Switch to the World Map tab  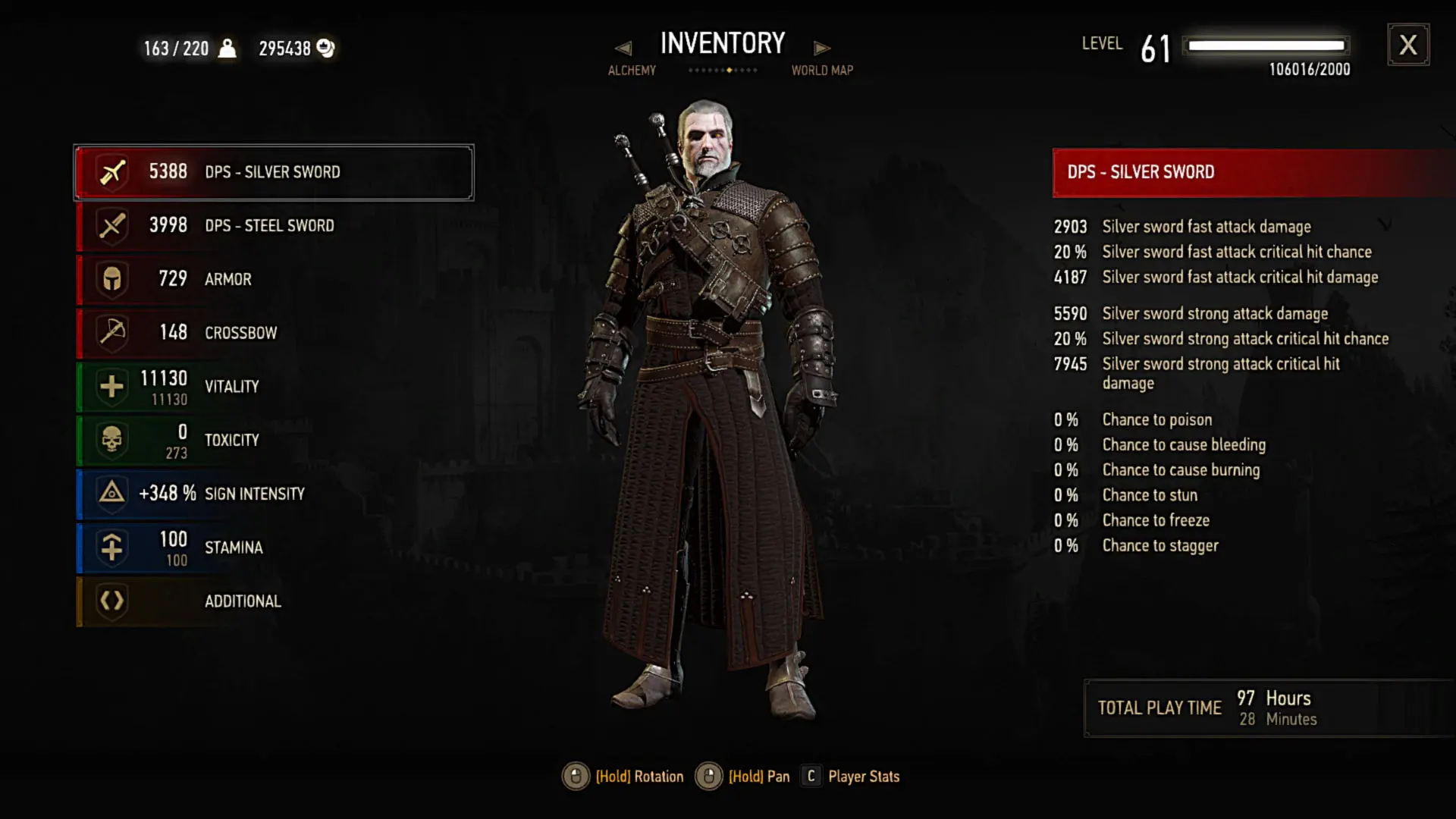(x=822, y=71)
